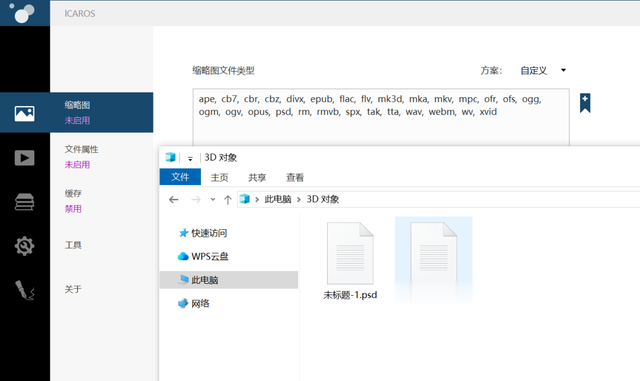Select the highlighted unnamed file icon
640x381 pixels.
[x=433, y=253]
